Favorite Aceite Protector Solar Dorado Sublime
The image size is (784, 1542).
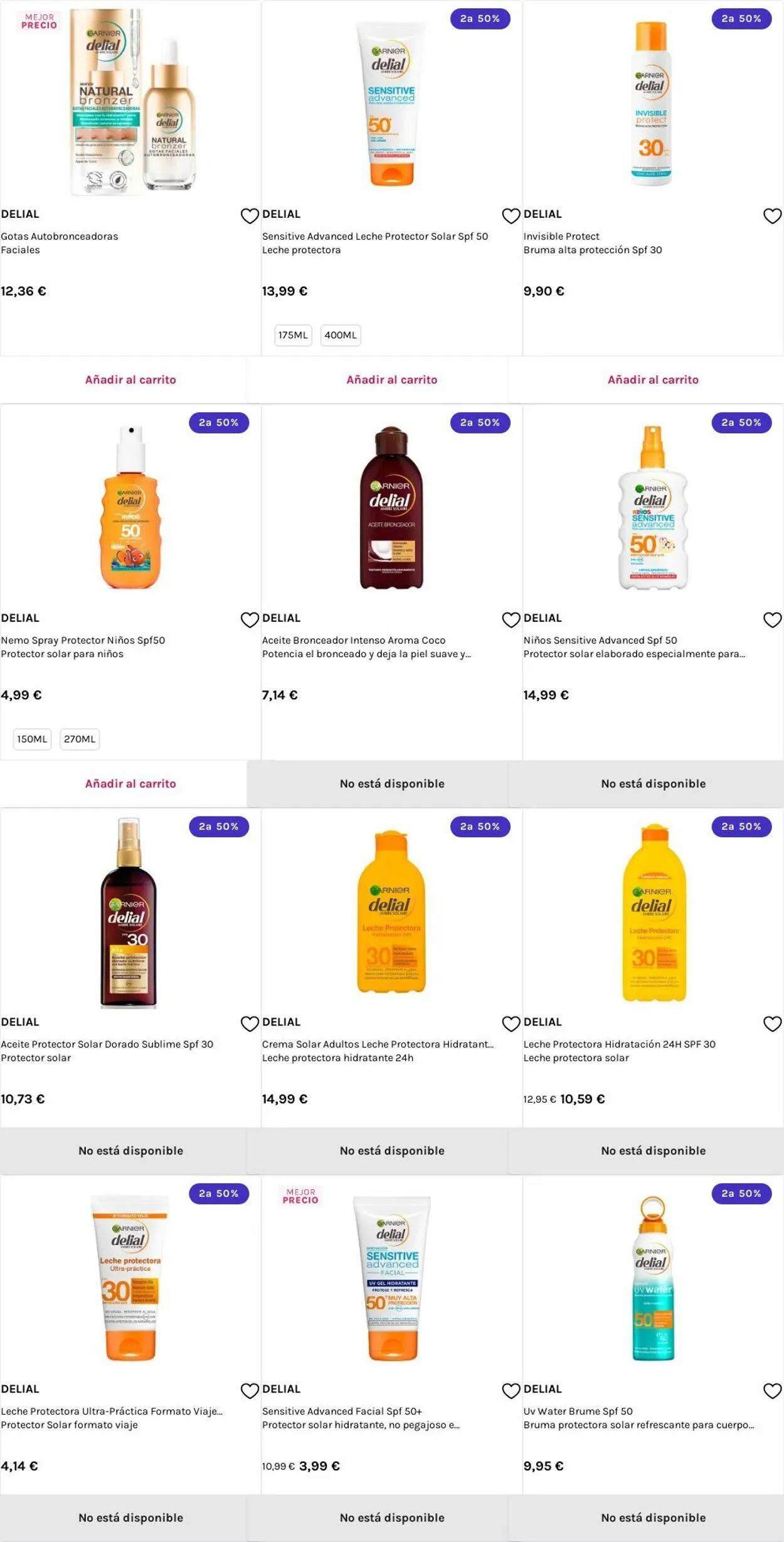[x=250, y=1024]
